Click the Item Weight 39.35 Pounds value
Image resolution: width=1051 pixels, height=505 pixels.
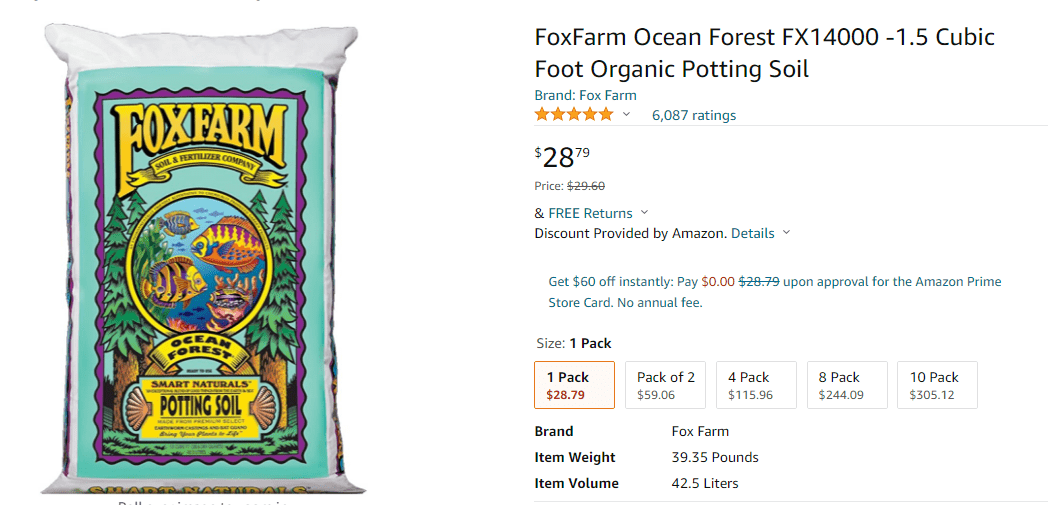tap(715, 457)
